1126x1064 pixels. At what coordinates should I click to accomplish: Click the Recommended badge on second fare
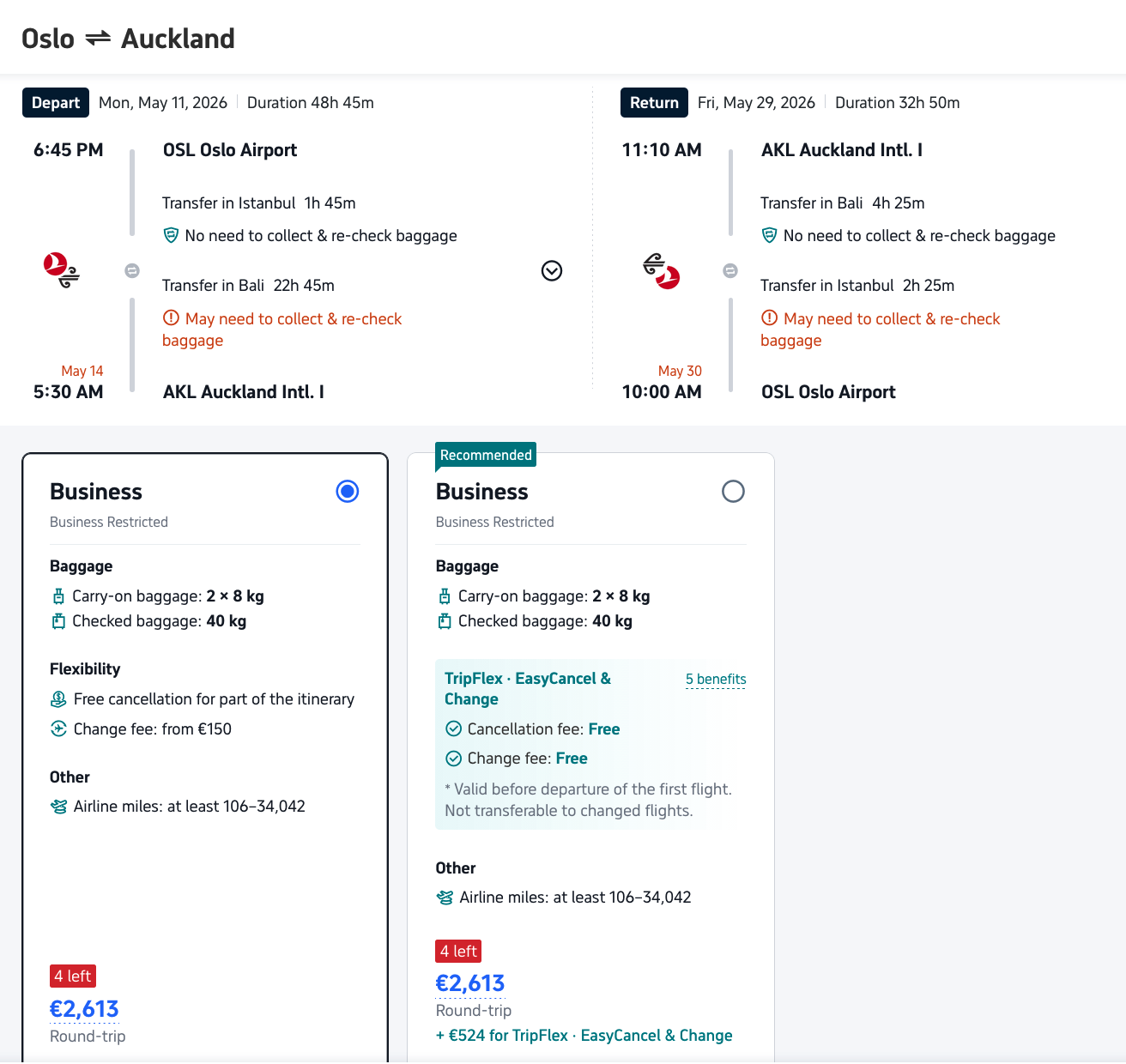pyautogui.click(x=486, y=455)
